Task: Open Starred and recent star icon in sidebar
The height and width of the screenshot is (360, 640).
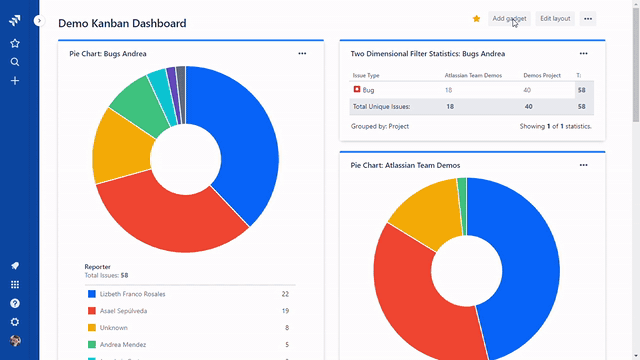Action: click(15, 43)
